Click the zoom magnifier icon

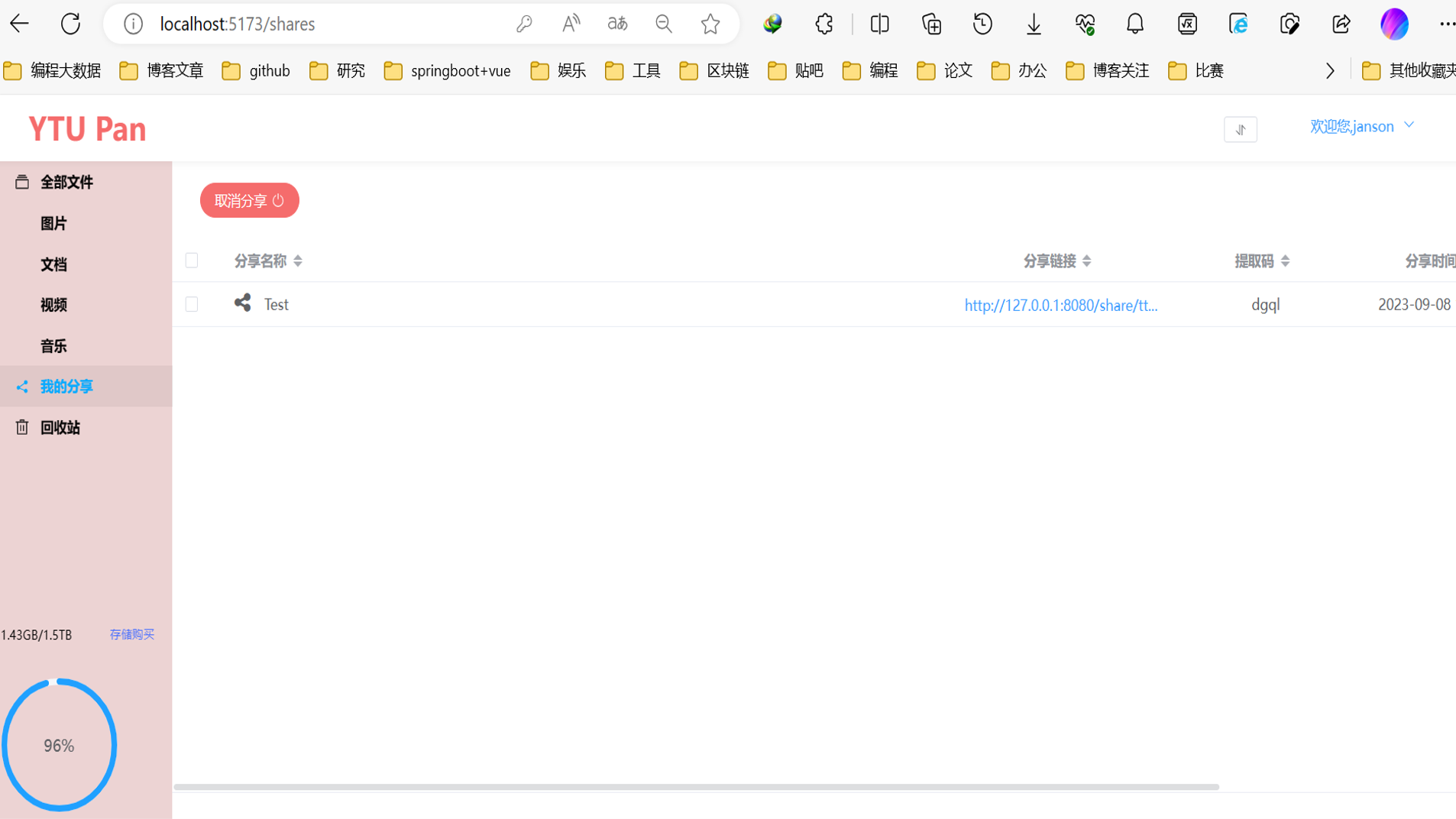(x=664, y=24)
